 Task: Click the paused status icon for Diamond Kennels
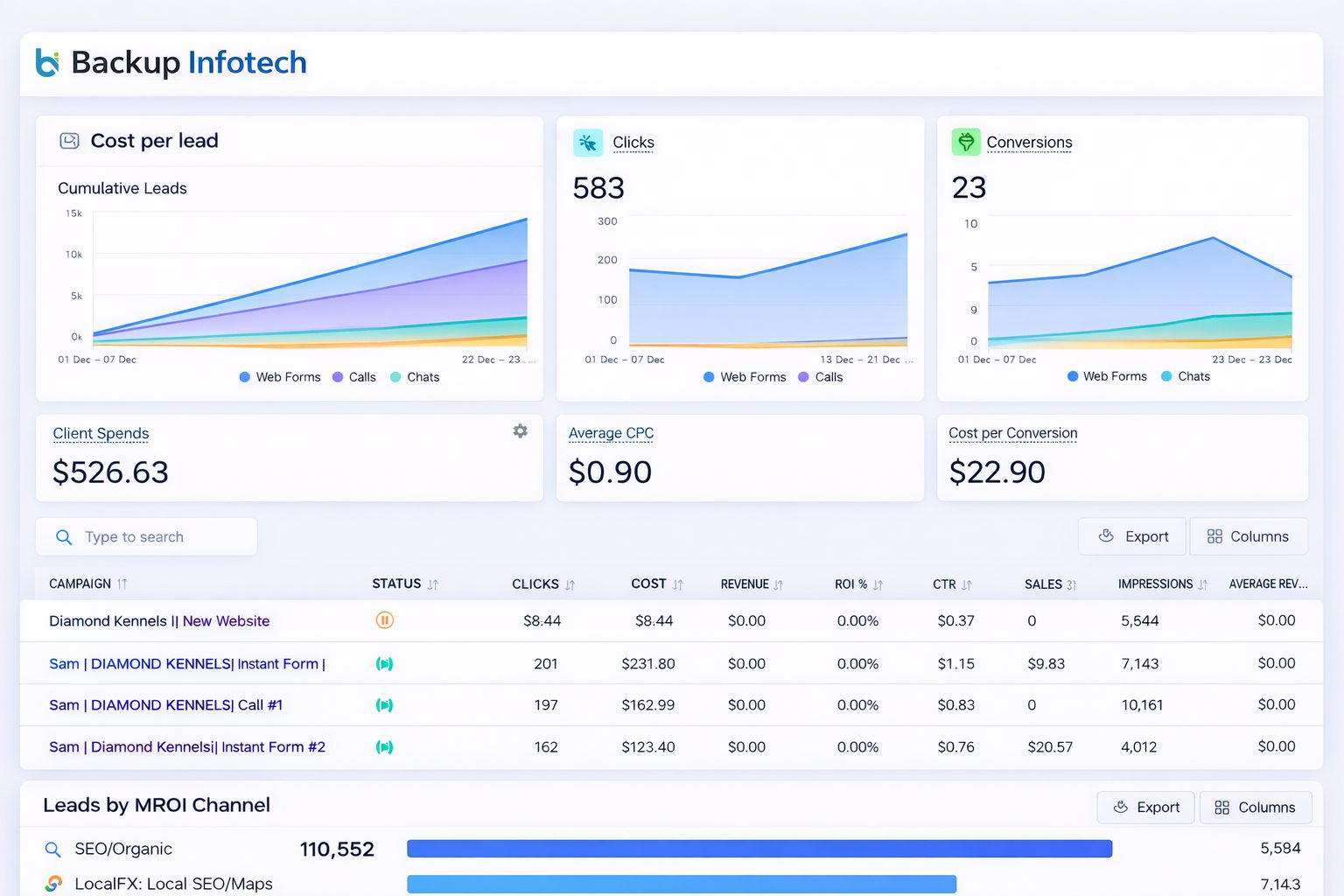coord(384,620)
